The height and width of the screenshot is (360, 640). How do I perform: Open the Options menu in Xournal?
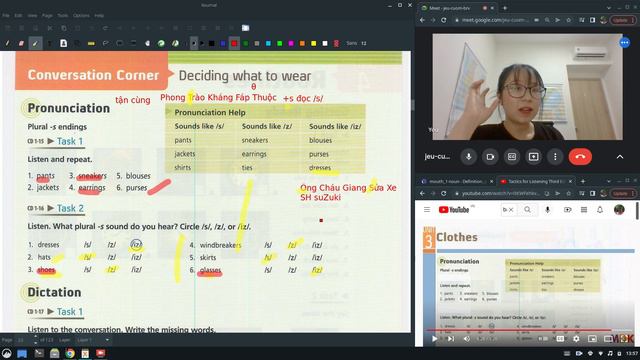pyautogui.click(x=81, y=16)
